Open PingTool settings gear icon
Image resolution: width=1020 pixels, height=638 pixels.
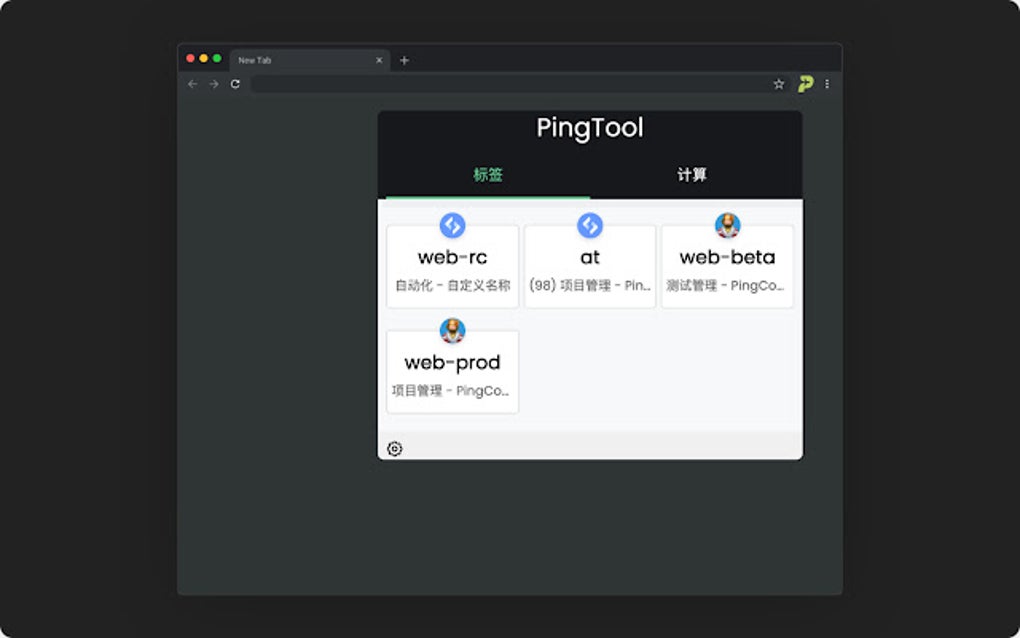[394, 449]
